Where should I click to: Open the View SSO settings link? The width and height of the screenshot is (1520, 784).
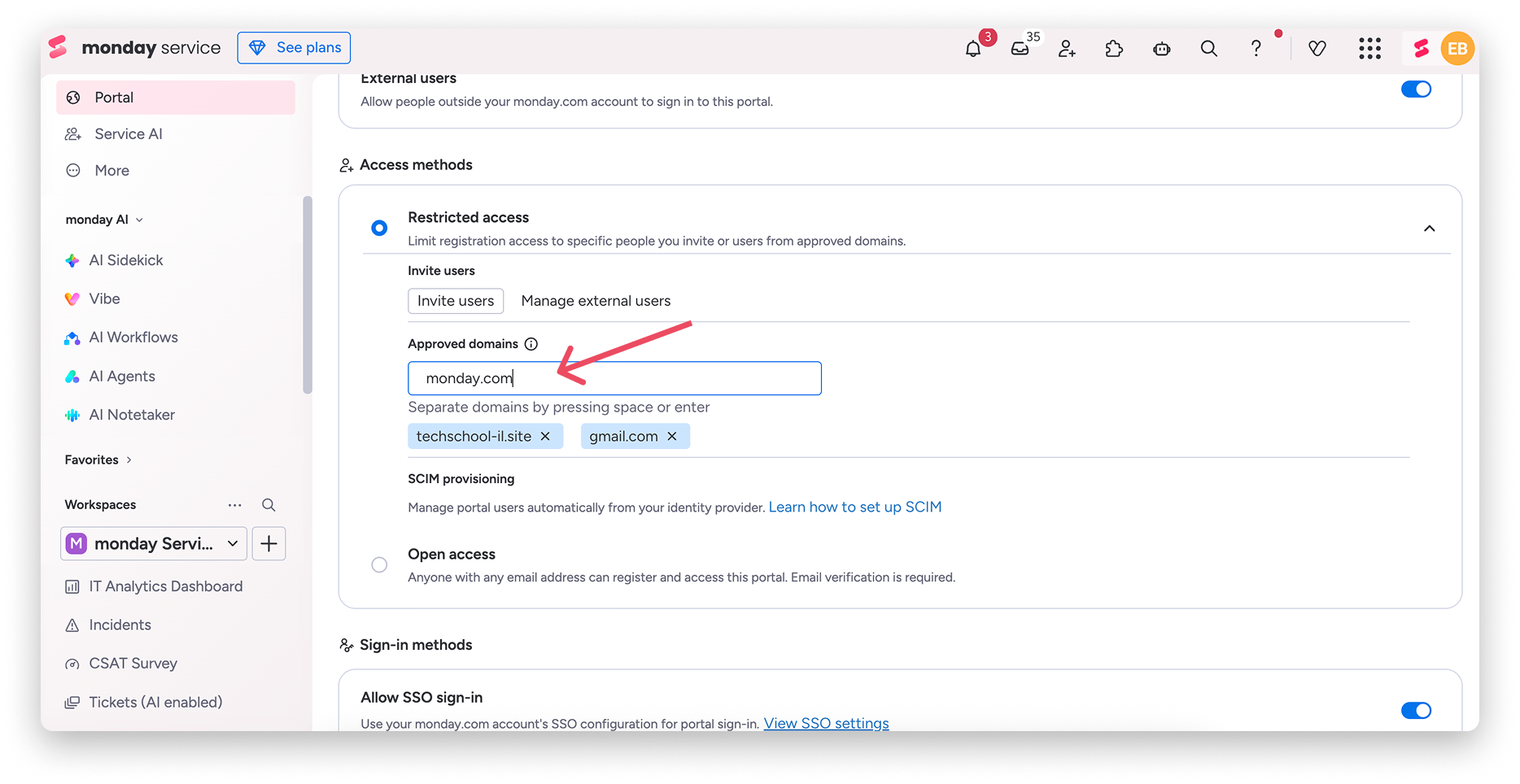(x=826, y=723)
